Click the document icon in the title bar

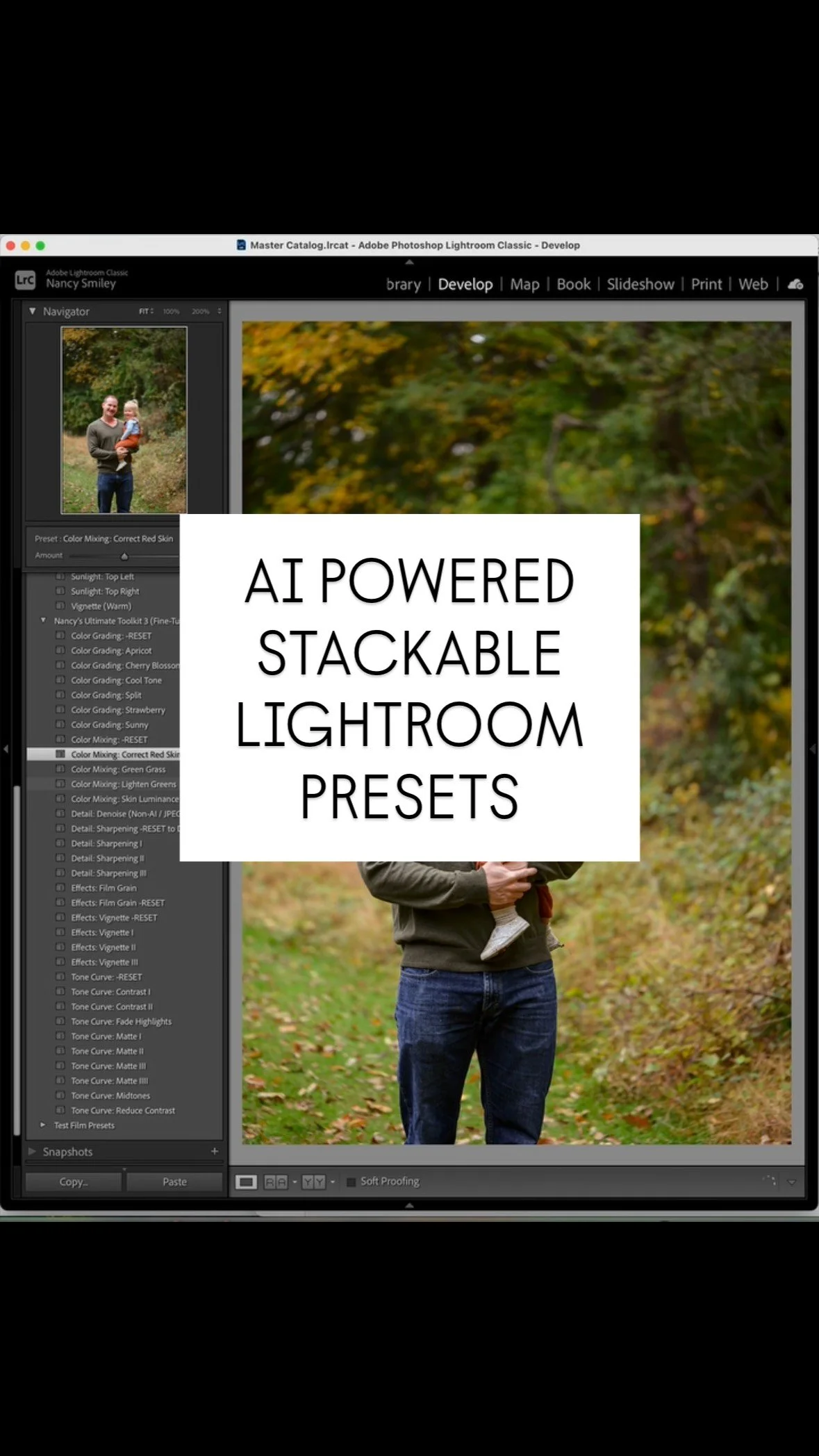[x=241, y=245]
